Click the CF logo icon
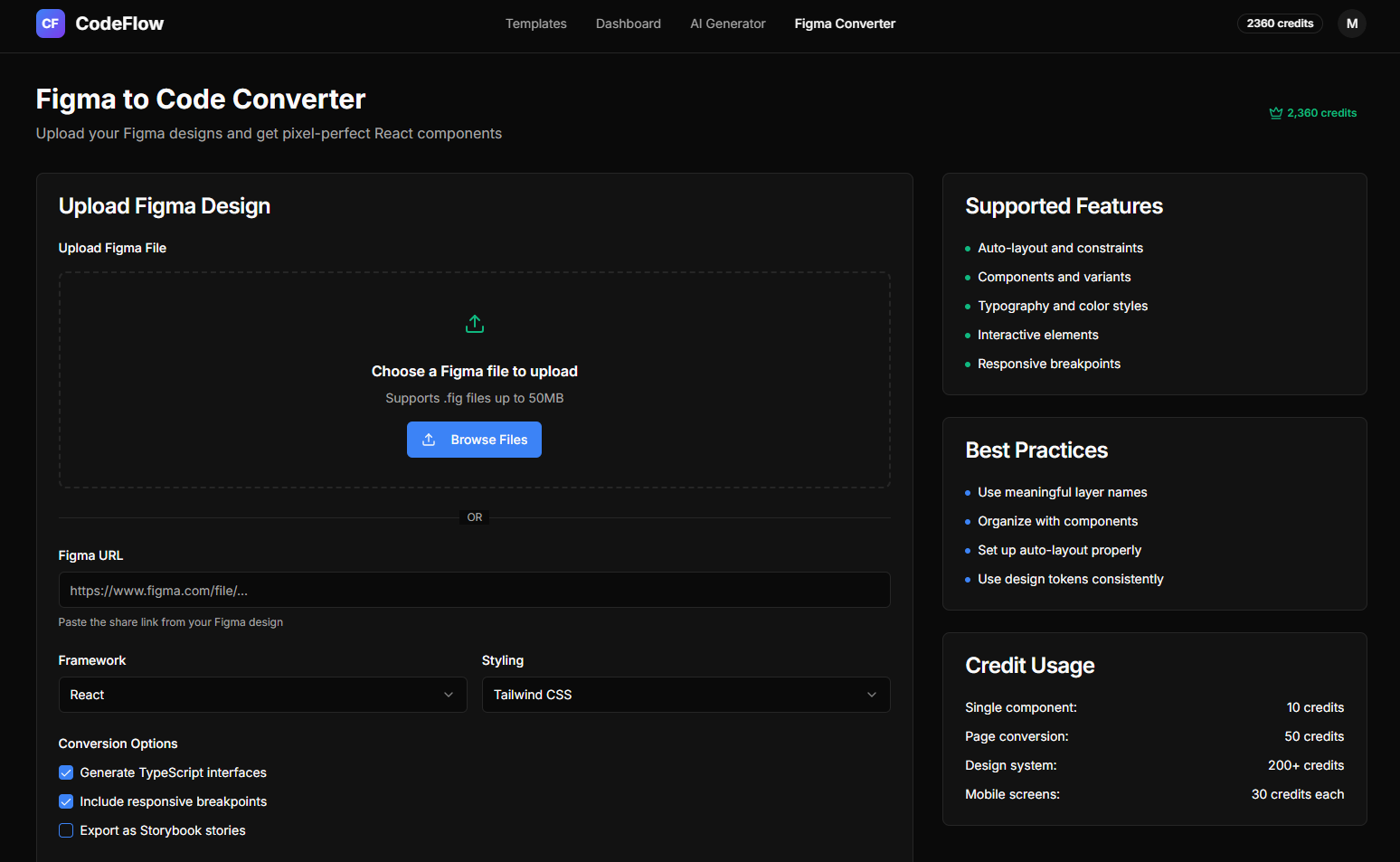 click(x=51, y=24)
